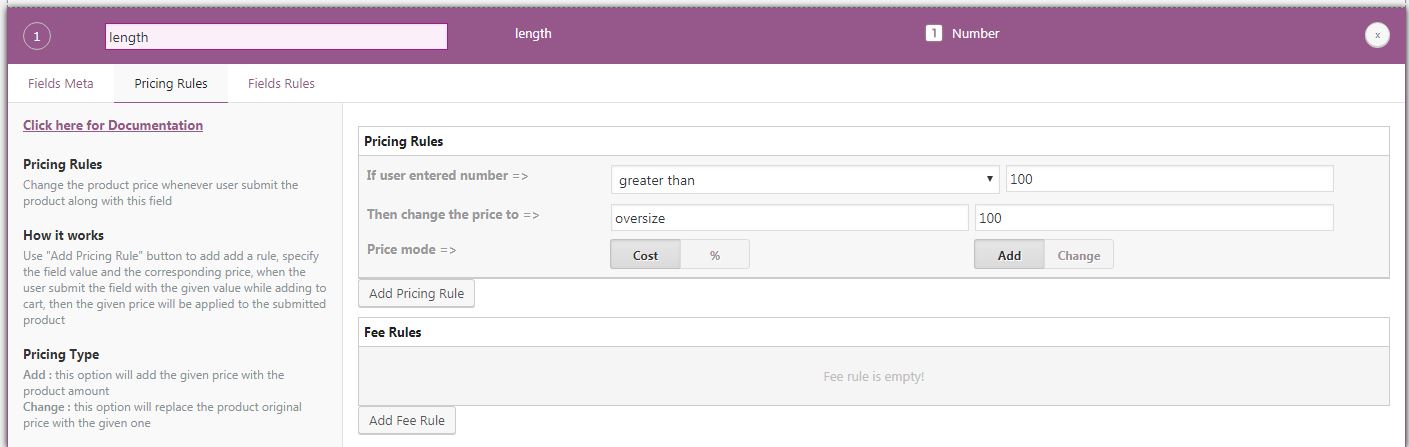Select Cost price mode

coord(645,255)
